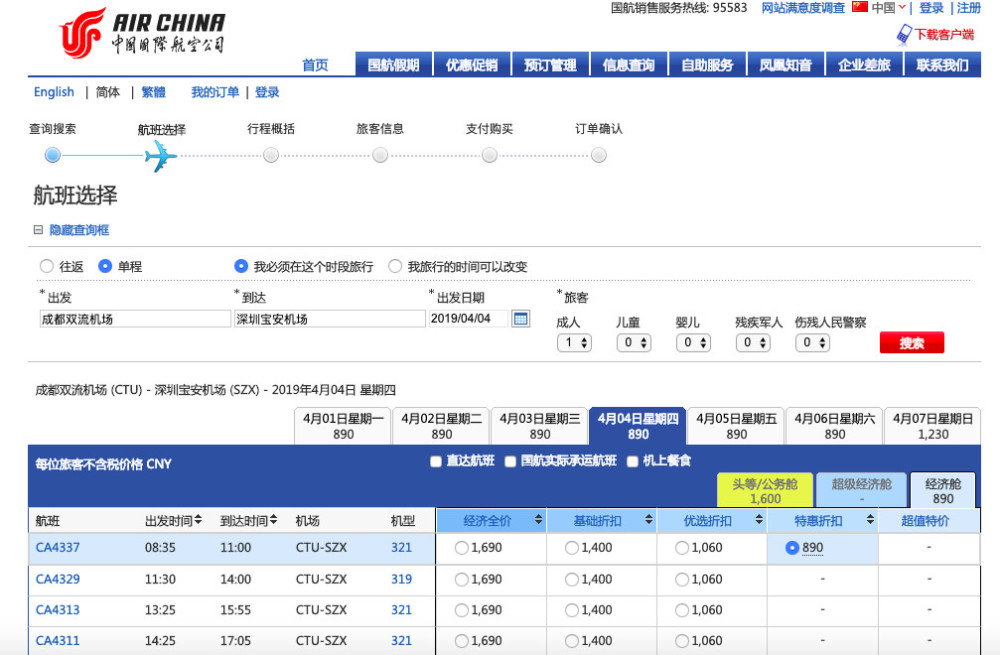This screenshot has width=1000, height=655.
Task: Select the 往返 trip radio button
Action: click(44, 266)
